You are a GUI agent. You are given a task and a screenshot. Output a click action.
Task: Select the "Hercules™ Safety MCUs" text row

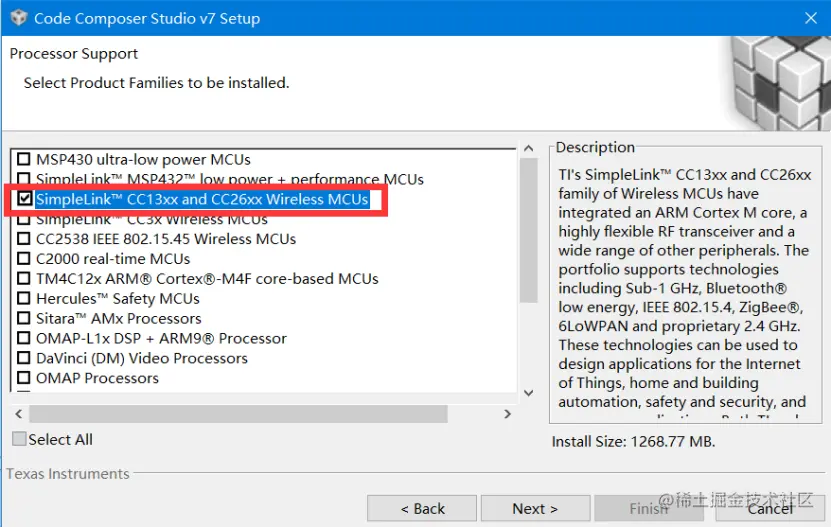coord(118,298)
